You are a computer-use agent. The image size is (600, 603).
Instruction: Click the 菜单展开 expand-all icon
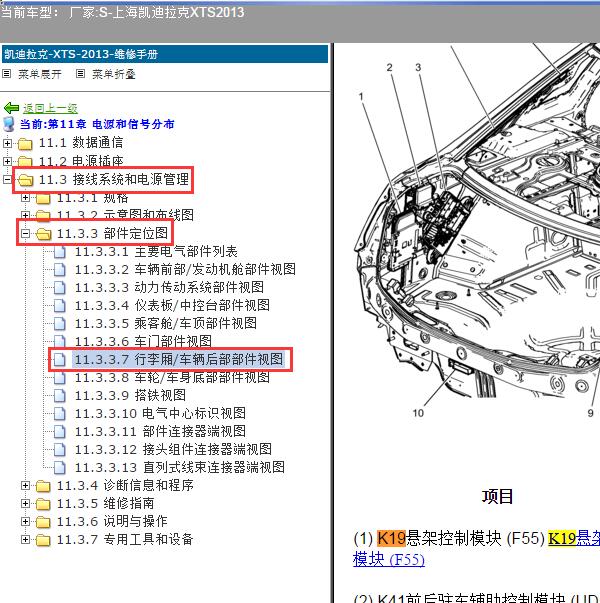(7, 73)
